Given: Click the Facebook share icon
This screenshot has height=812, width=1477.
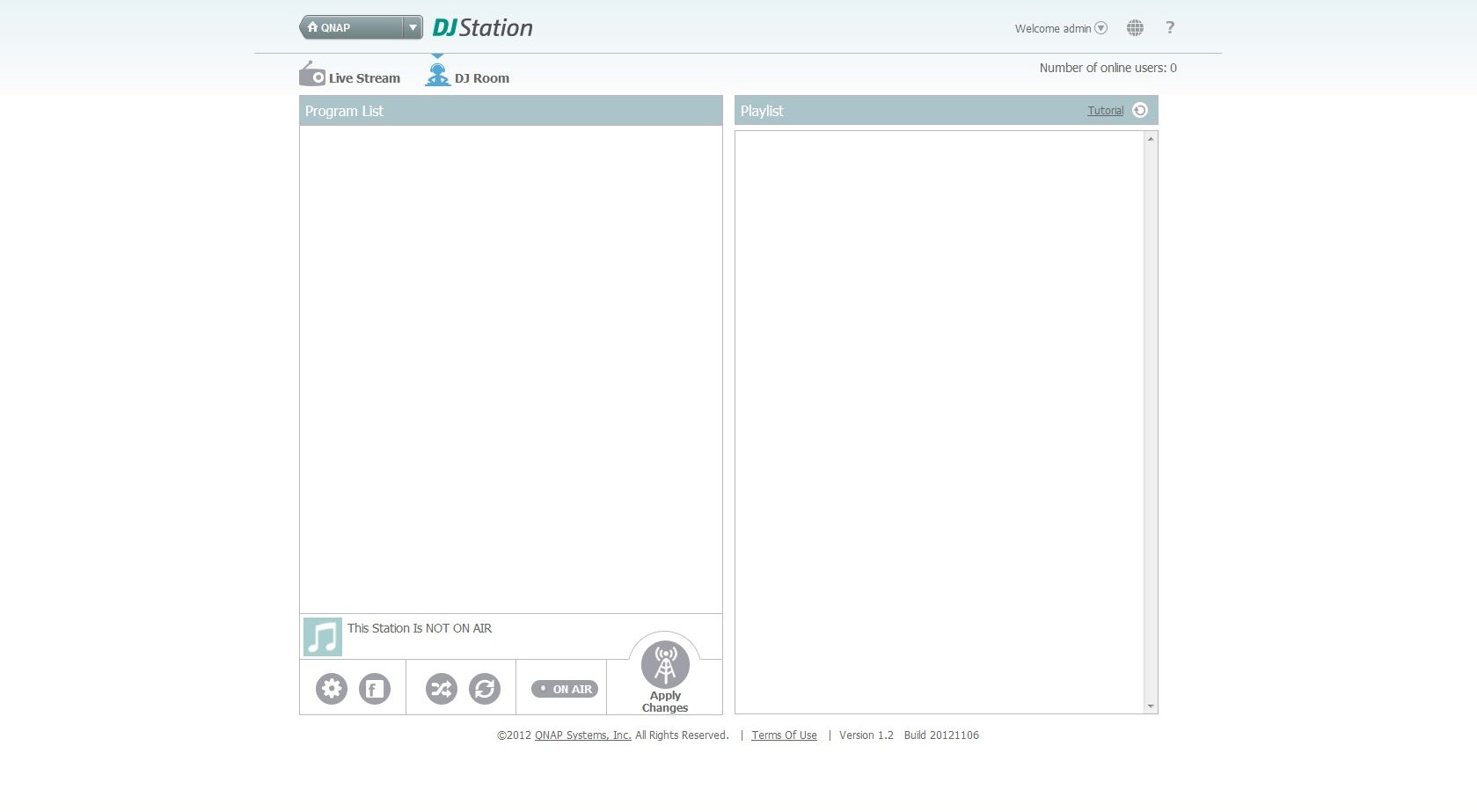Looking at the screenshot, I should pos(375,689).
